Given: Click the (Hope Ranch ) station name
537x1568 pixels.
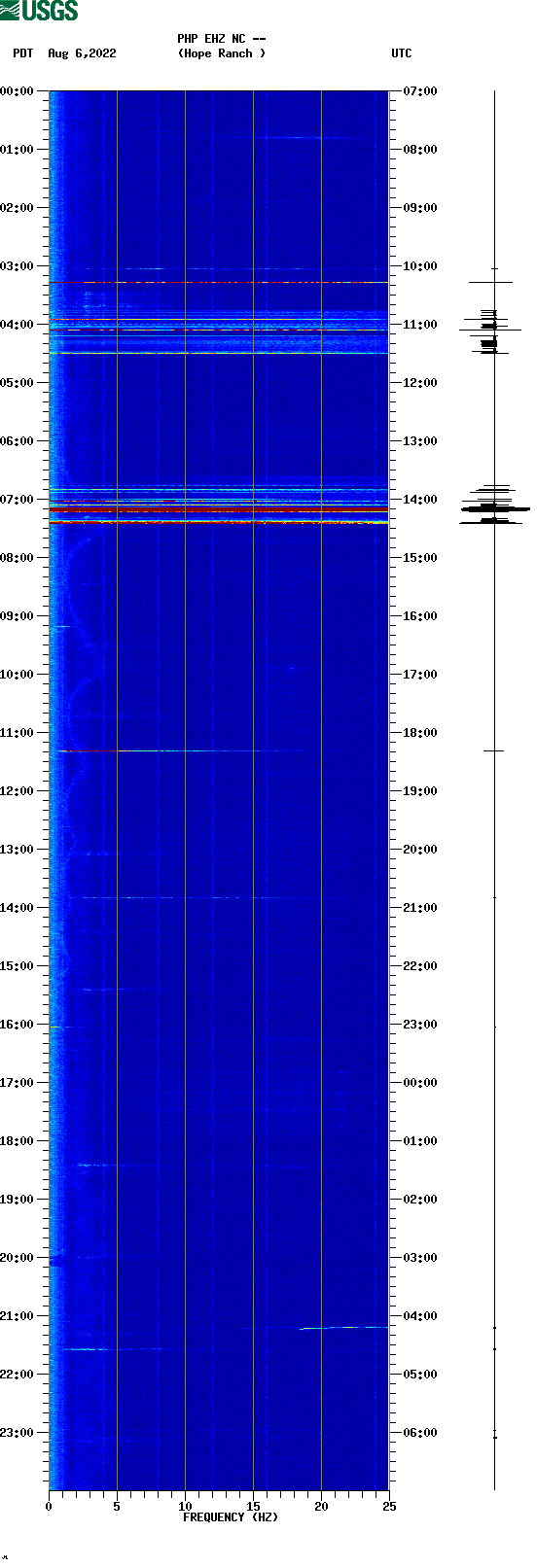Looking at the screenshot, I should tap(222, 53).
